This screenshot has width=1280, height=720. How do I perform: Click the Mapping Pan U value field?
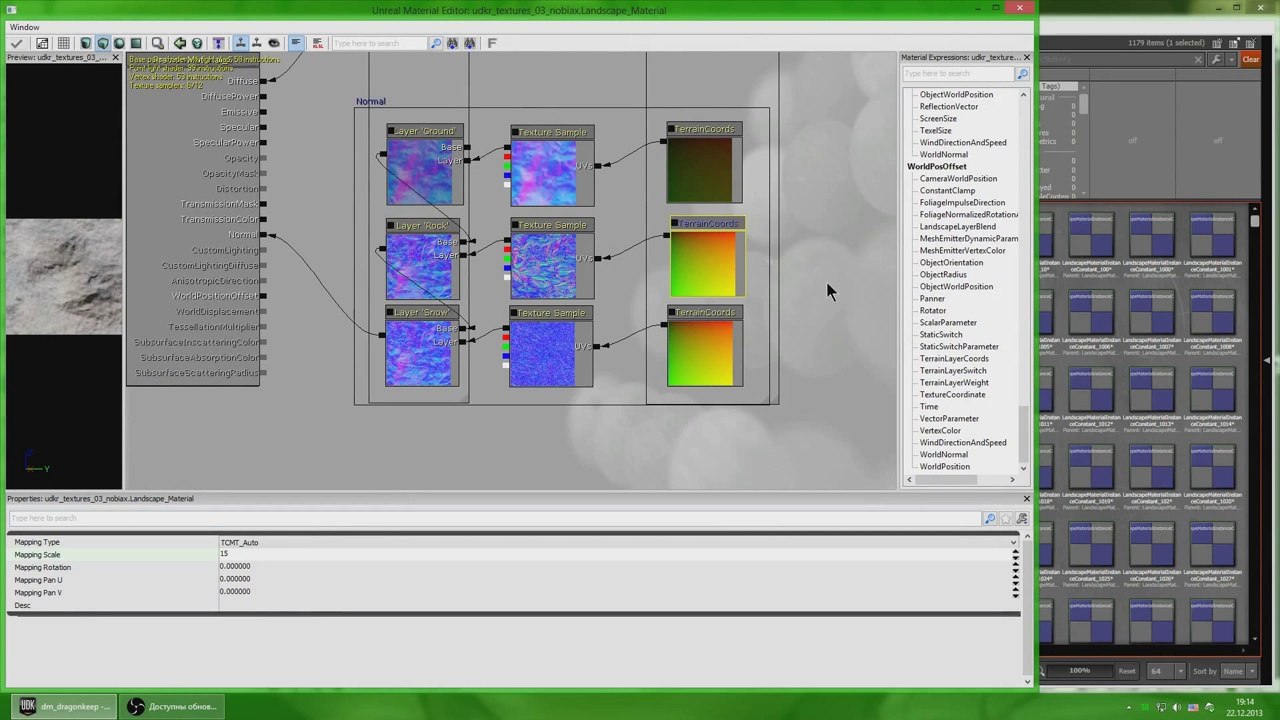click(x=615, y=579)
